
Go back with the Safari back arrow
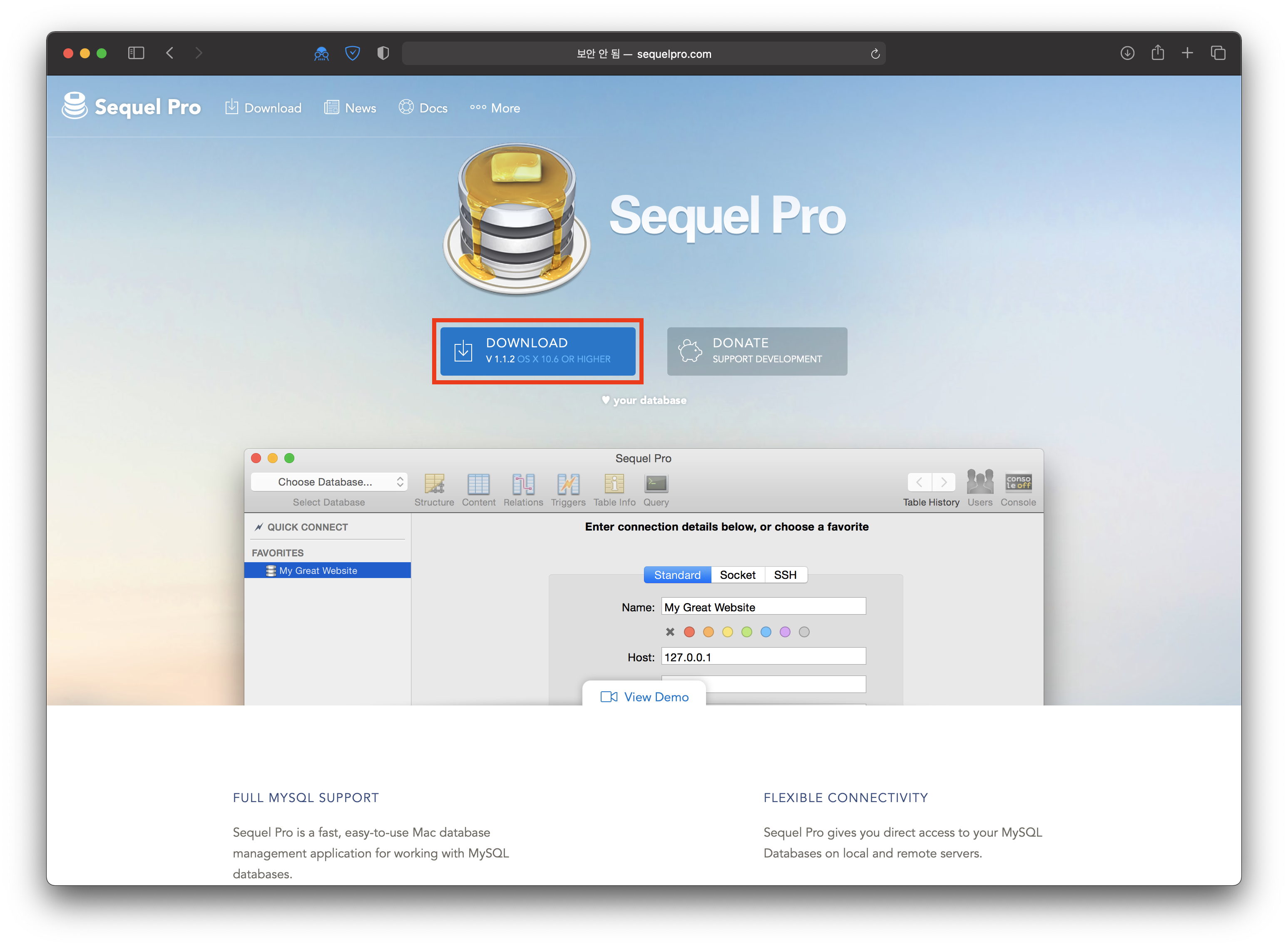[169, 53]
